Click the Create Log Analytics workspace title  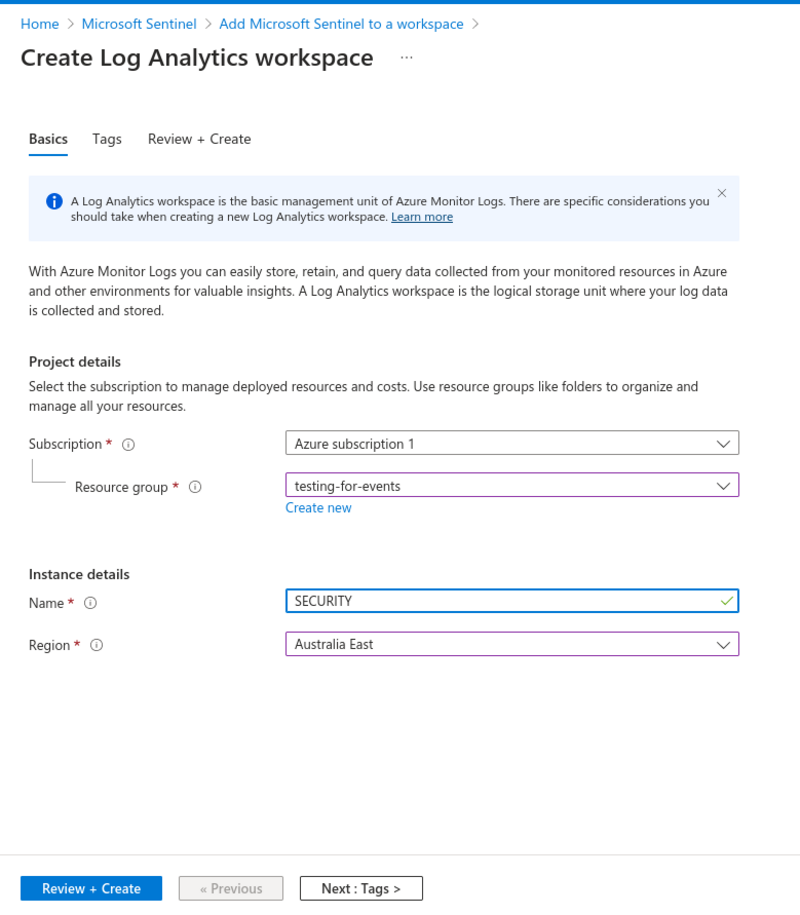pos(197,58)
